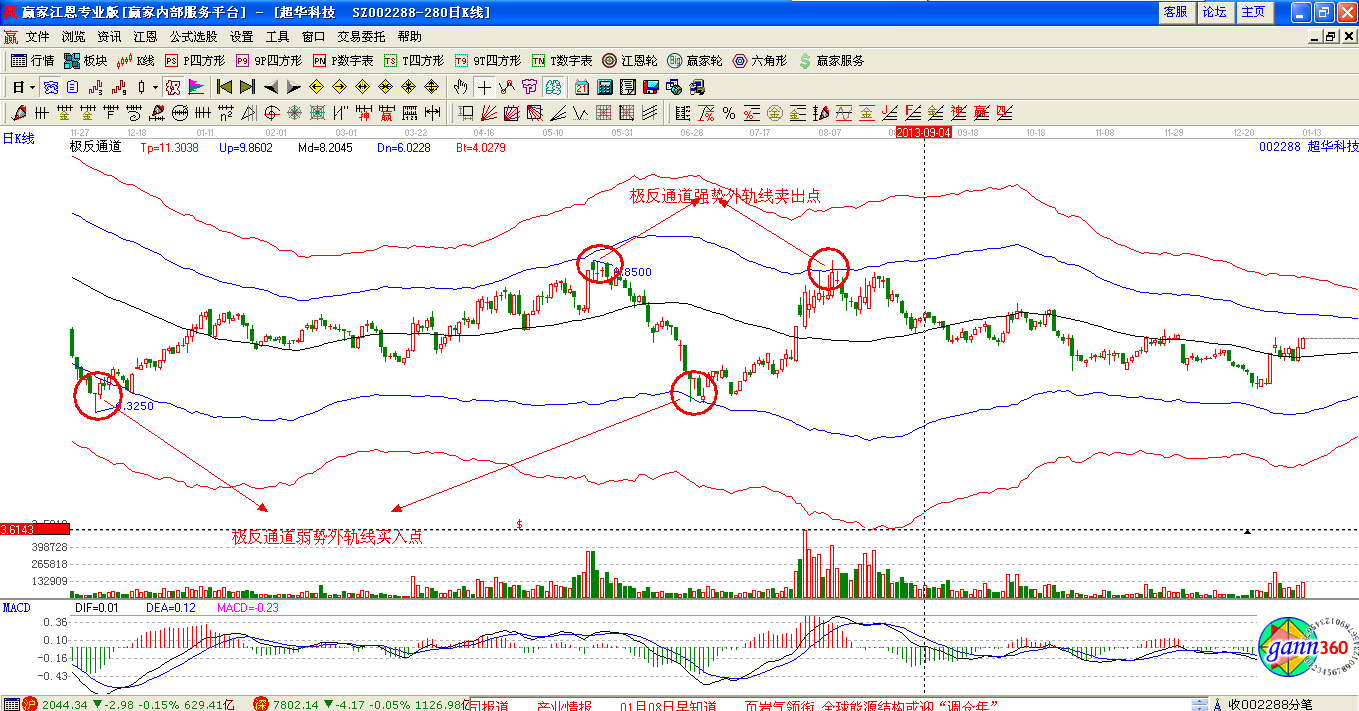Click the 客服 button in title bar
The image size is (1359, 711).
tap(1175, 12)
